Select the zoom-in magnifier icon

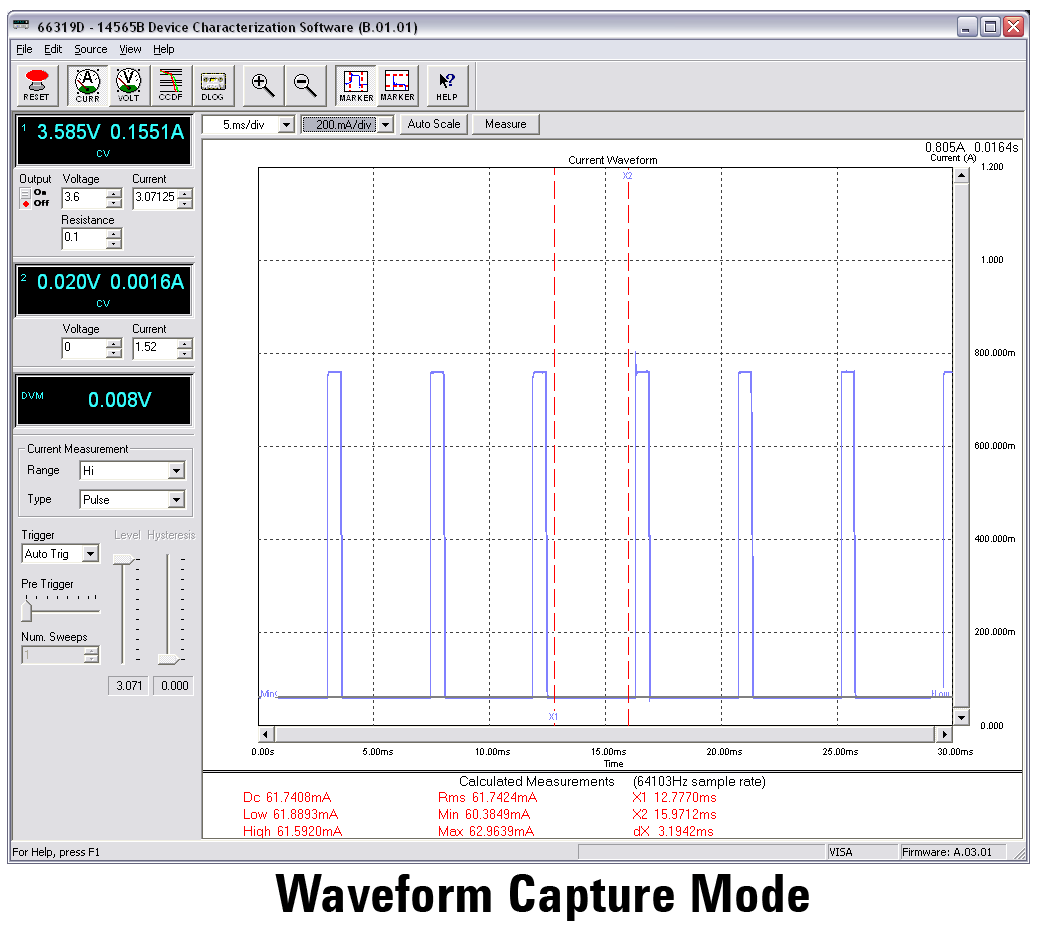263,85
